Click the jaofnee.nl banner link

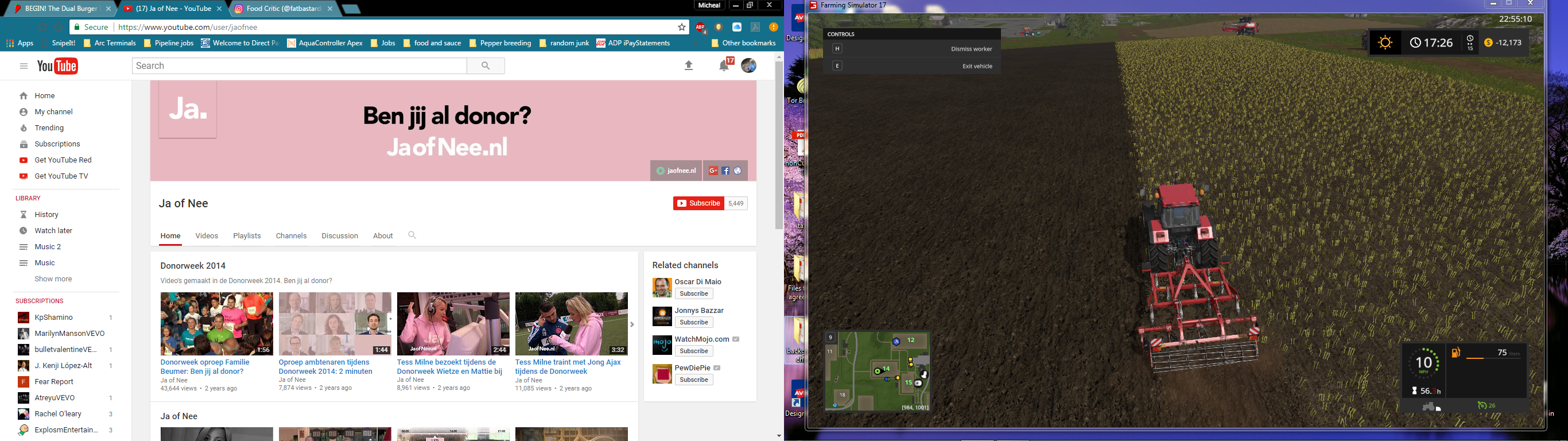point(676,171)
